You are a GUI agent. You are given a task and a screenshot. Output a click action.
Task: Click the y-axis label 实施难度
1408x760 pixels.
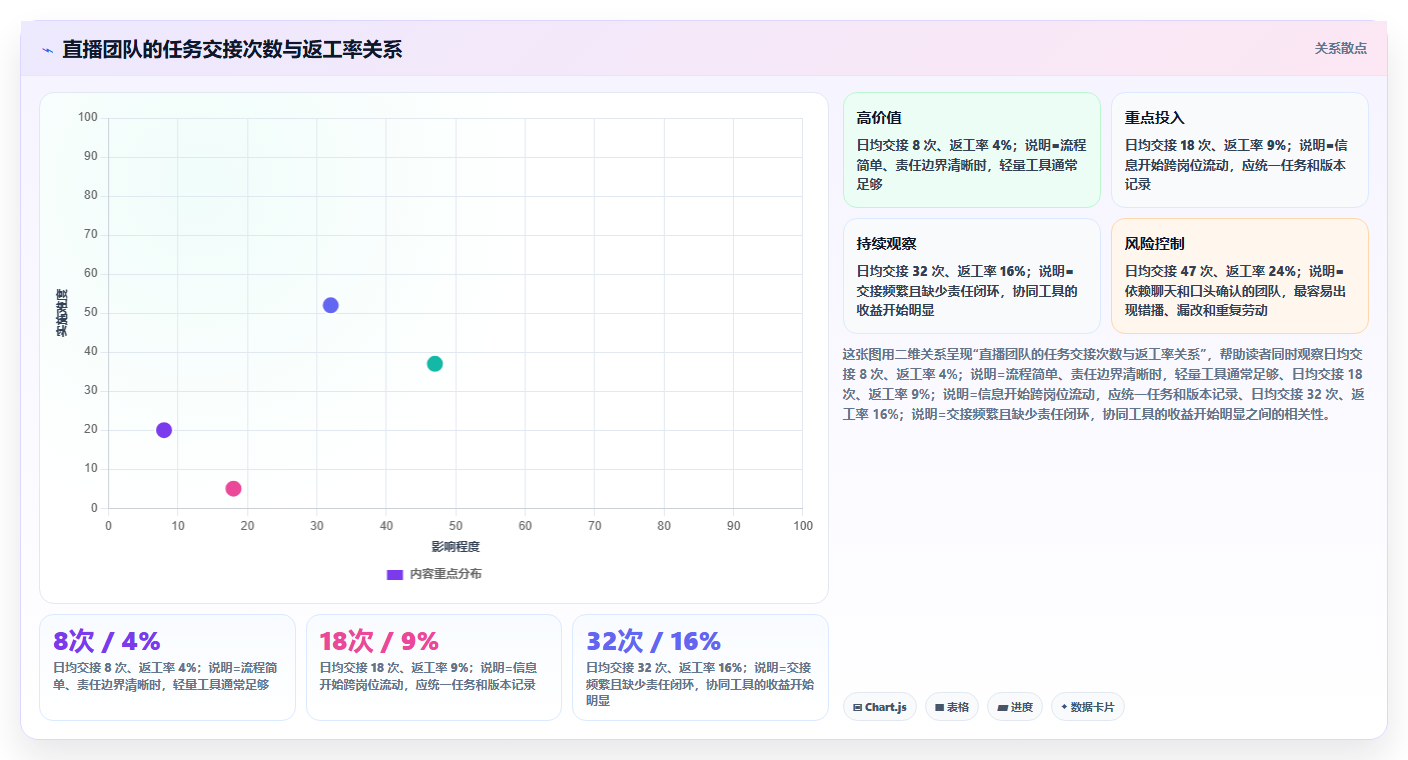point(62,312)
